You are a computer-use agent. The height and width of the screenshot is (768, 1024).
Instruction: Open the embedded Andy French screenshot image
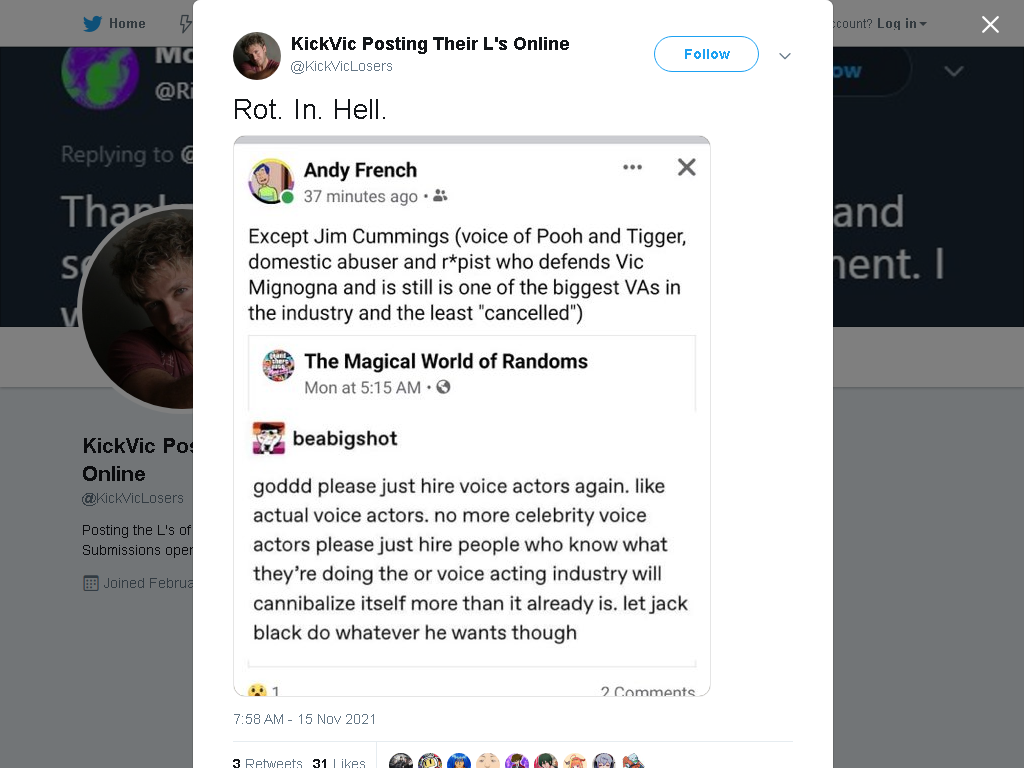point(472,416)
